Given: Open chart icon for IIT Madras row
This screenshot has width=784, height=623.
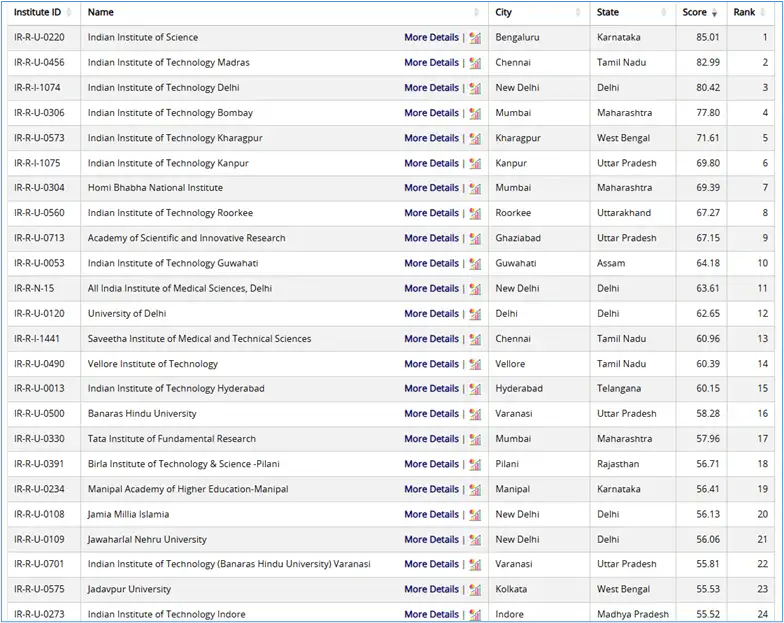Looking at the screenshot, I should (475, 62).
